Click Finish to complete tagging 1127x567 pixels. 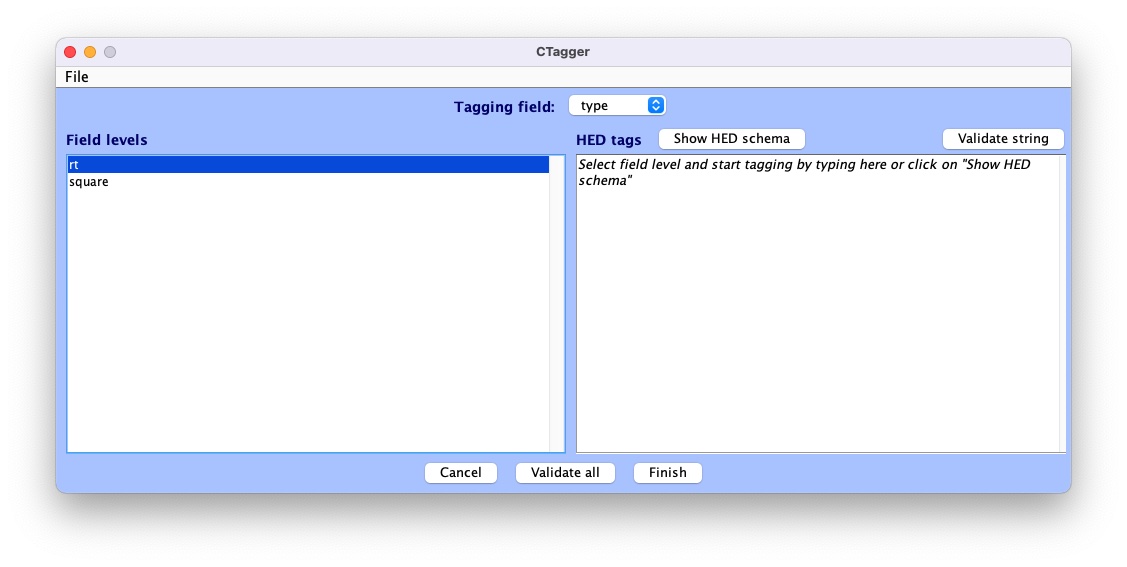667,473
